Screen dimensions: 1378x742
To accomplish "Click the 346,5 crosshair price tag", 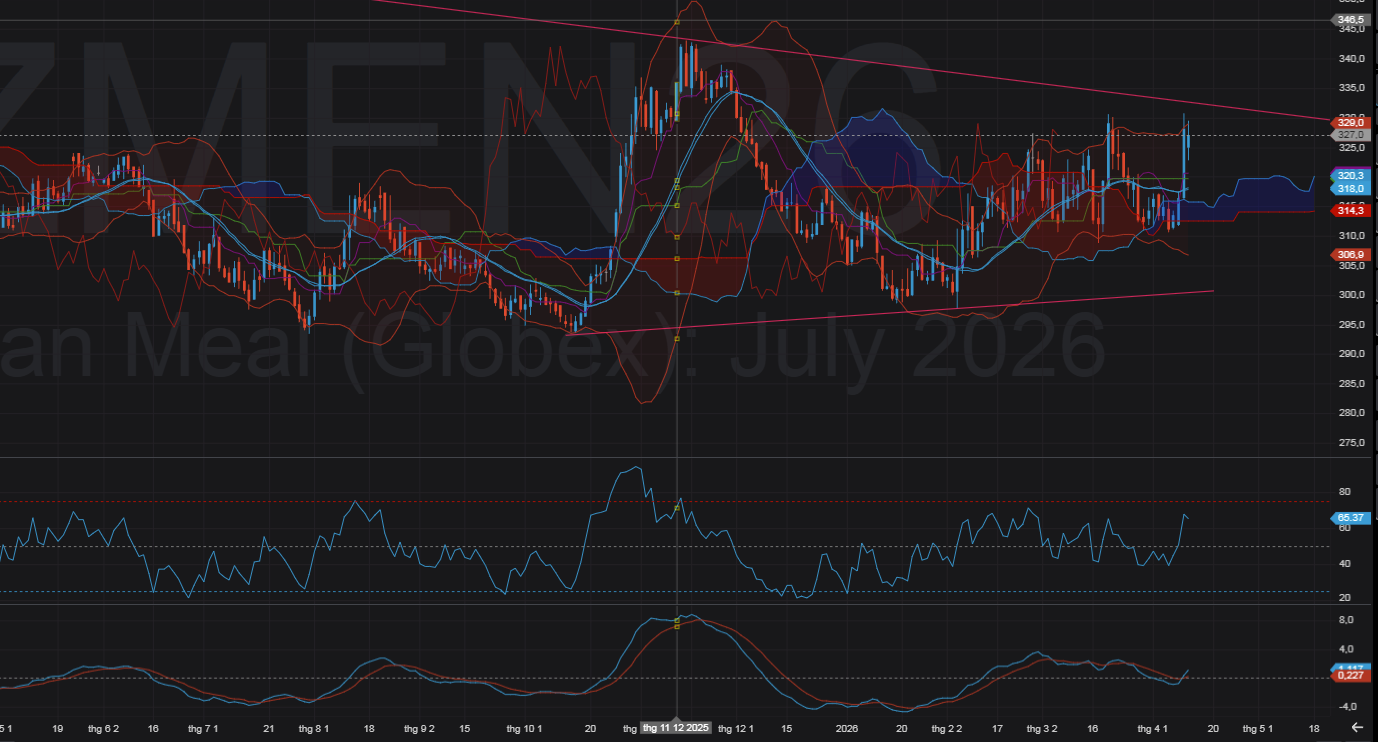I will 1349,20.
